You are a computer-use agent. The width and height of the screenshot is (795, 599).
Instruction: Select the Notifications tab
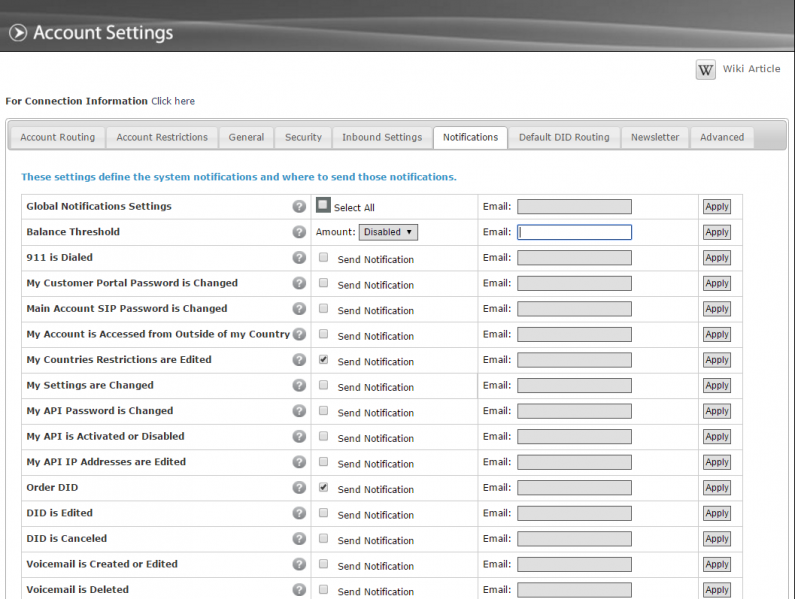tap(471, 137)
